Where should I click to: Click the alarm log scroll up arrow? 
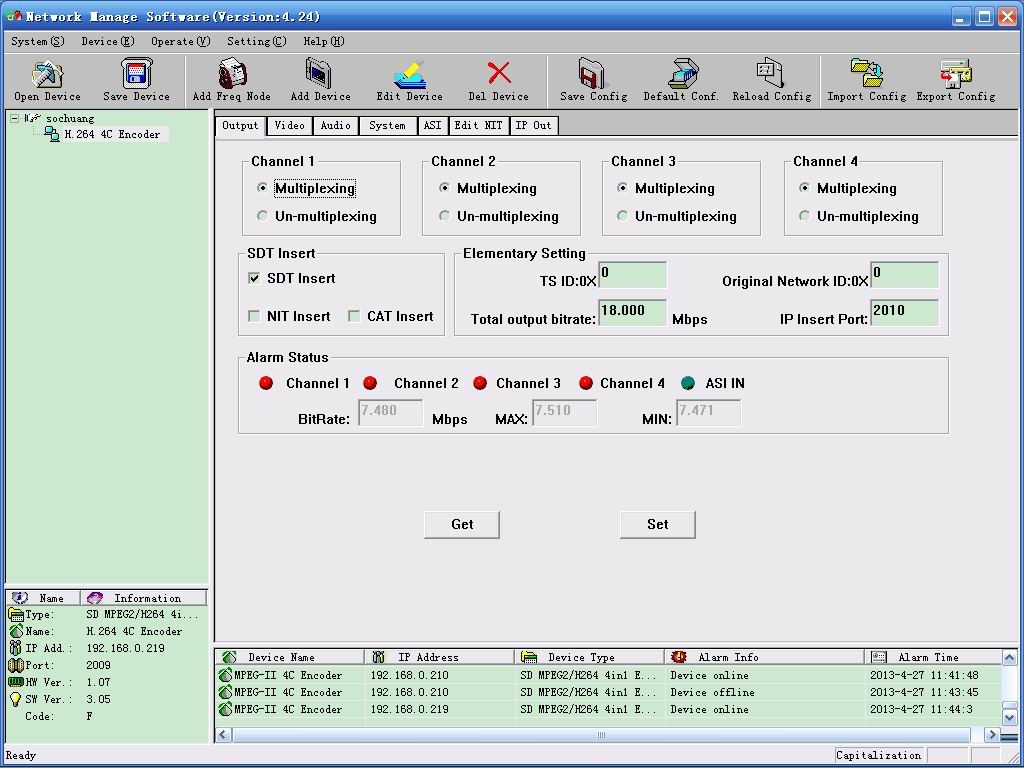1009,657
